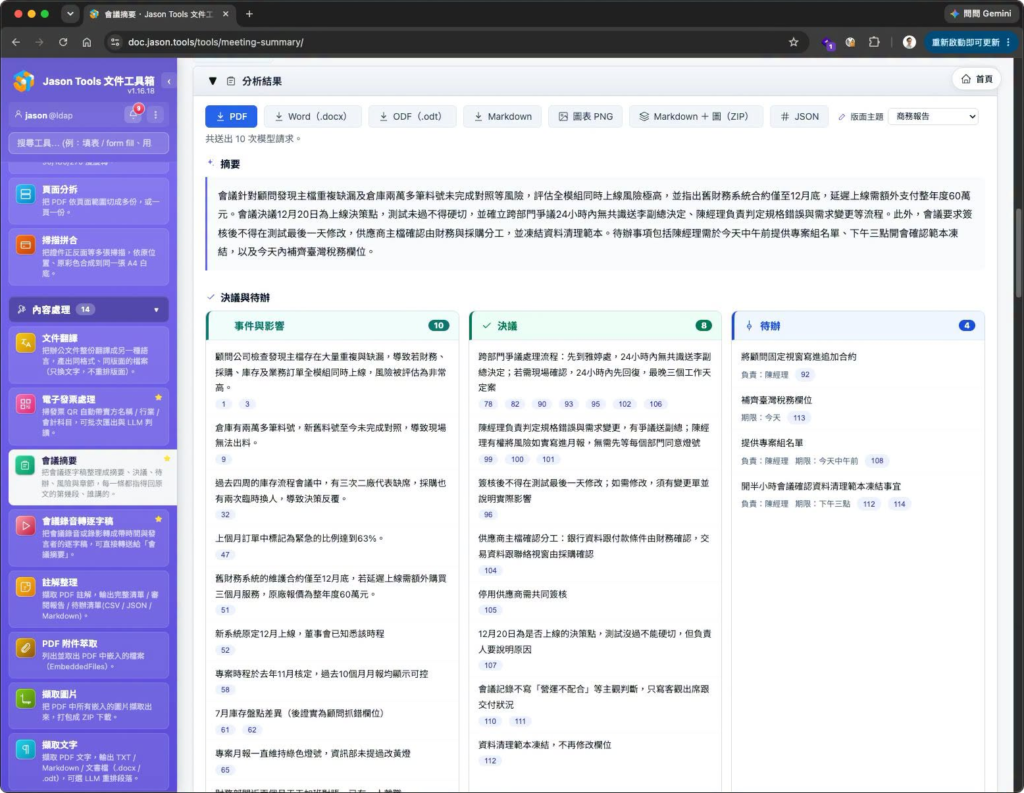1024x793 pixels.
Task: Toggle favorite star on 會議錄音轉逐字稿
Action: 158,519
